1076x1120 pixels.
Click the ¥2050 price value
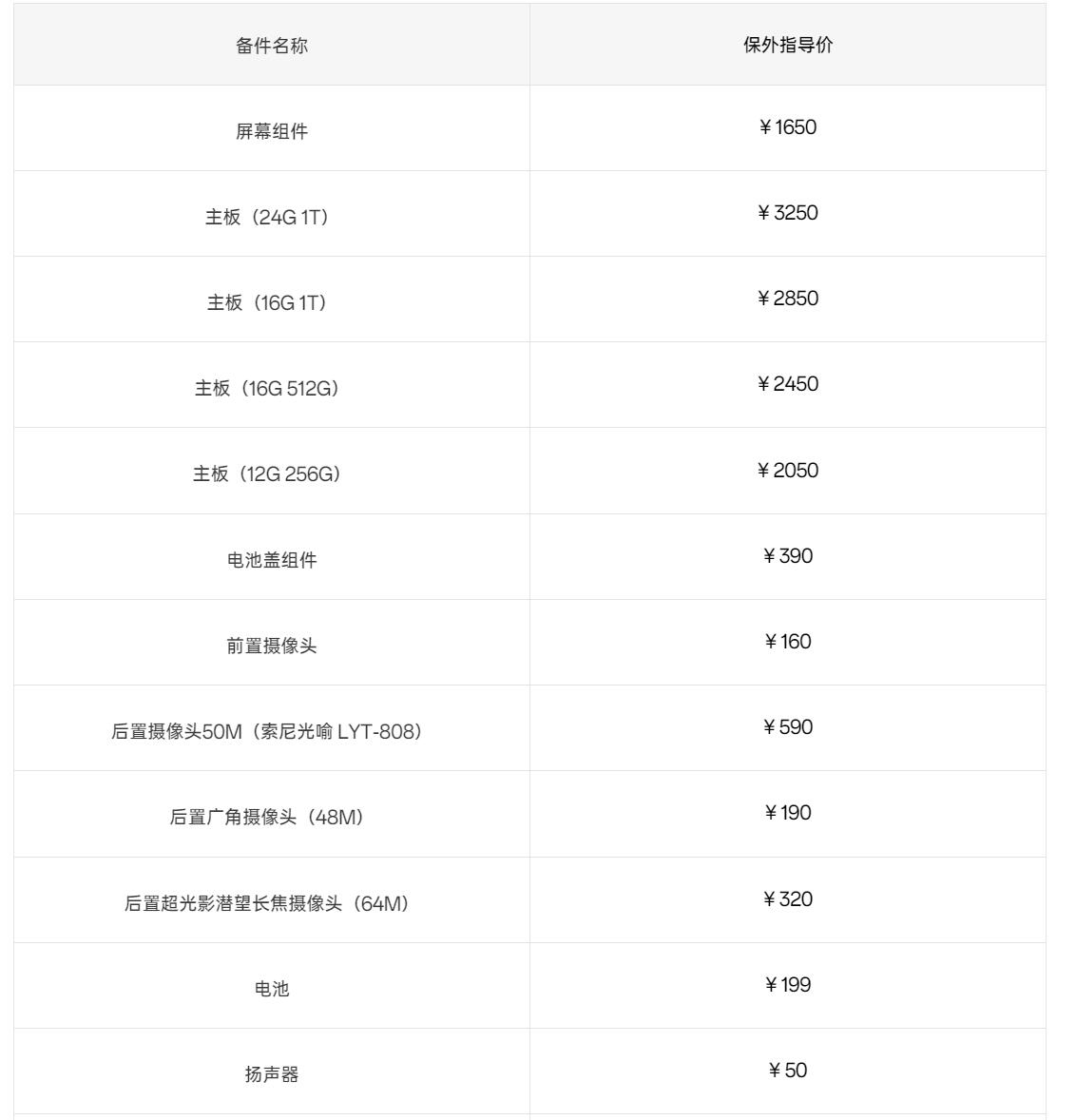click(x=787, y=471)
